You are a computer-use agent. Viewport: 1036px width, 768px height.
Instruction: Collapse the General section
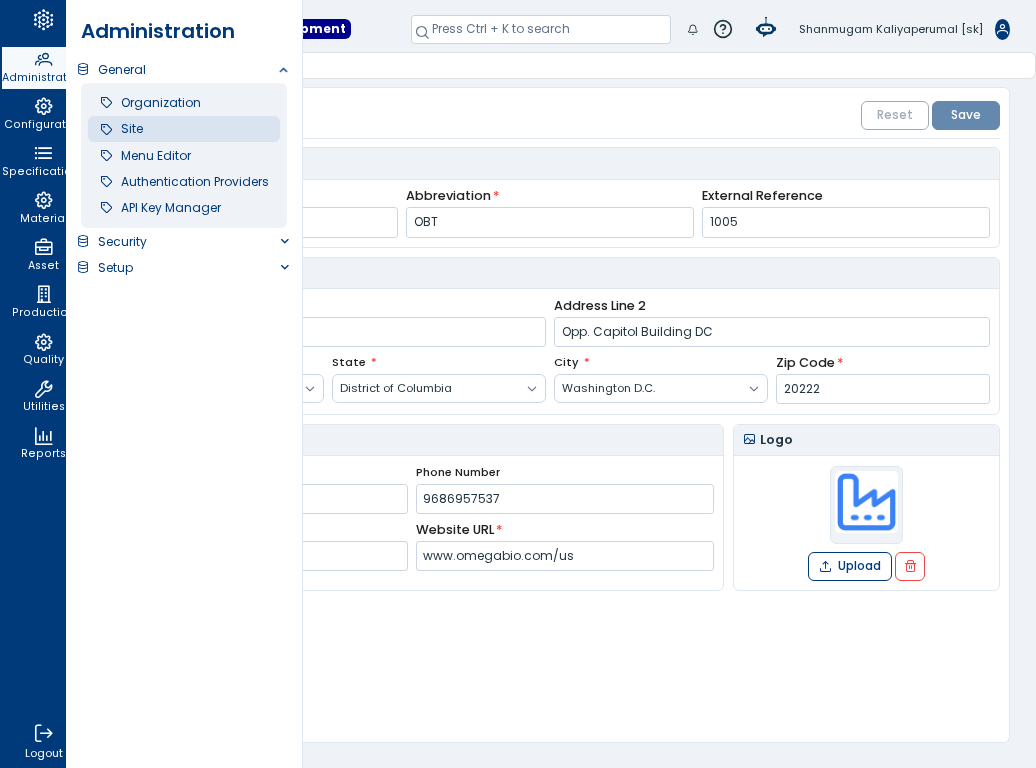point(283,70)
